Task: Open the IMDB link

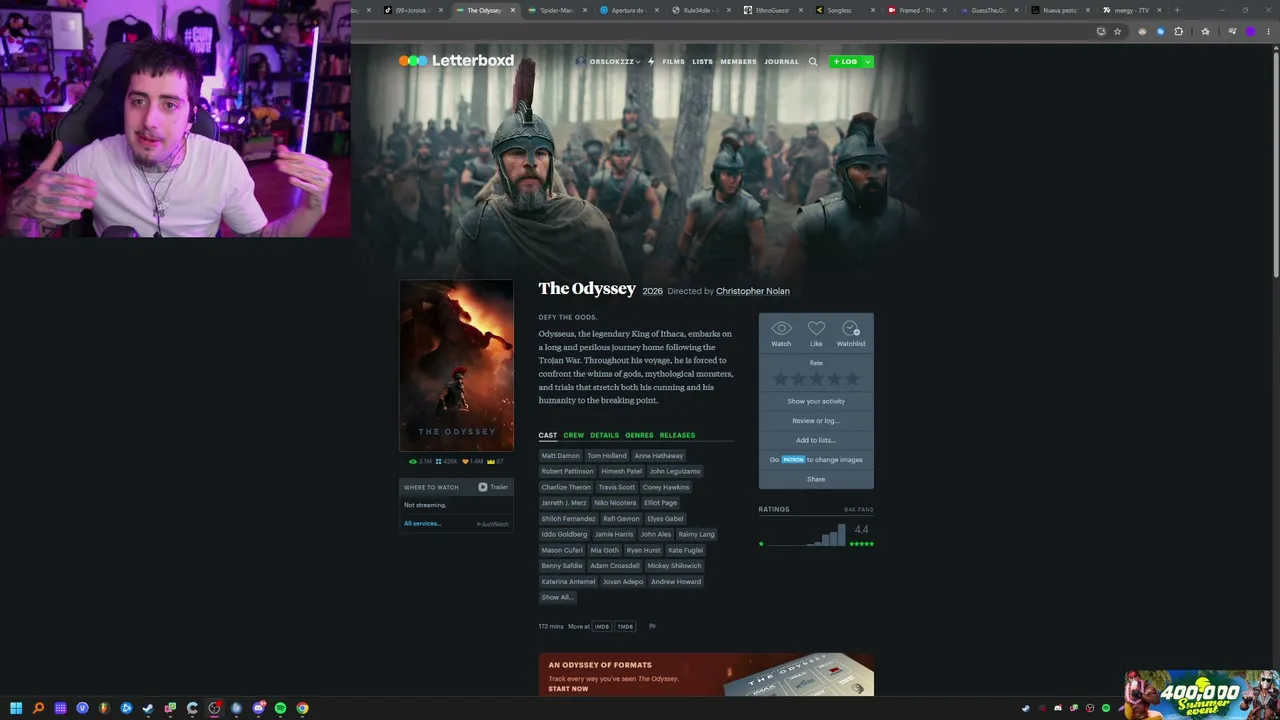Action: (602, 627)
